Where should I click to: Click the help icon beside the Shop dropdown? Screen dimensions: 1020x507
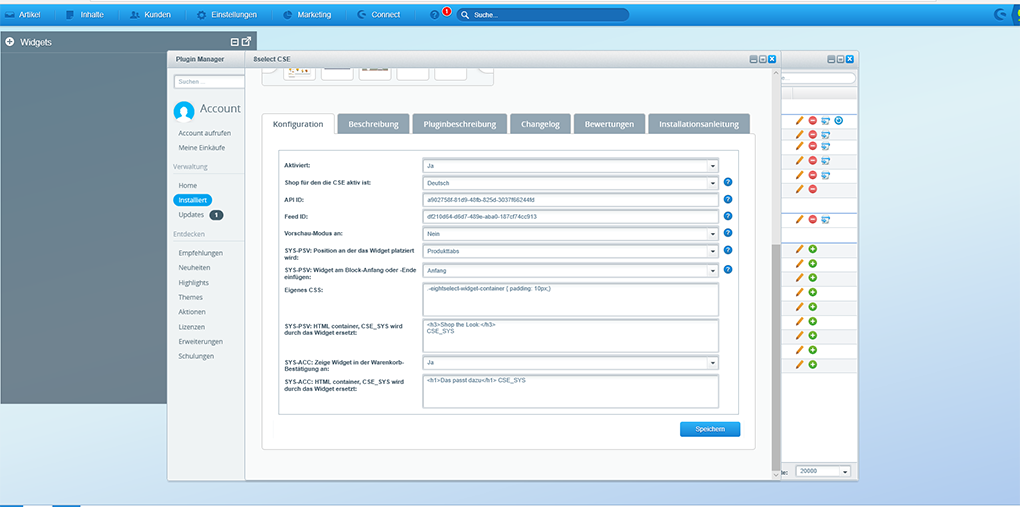click(x=728, y=183)
